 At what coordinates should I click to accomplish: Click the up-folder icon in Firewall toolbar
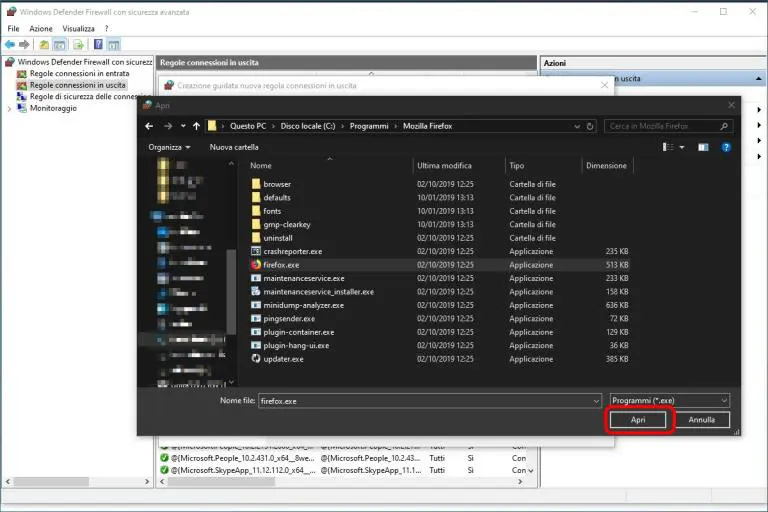point(44,45)
